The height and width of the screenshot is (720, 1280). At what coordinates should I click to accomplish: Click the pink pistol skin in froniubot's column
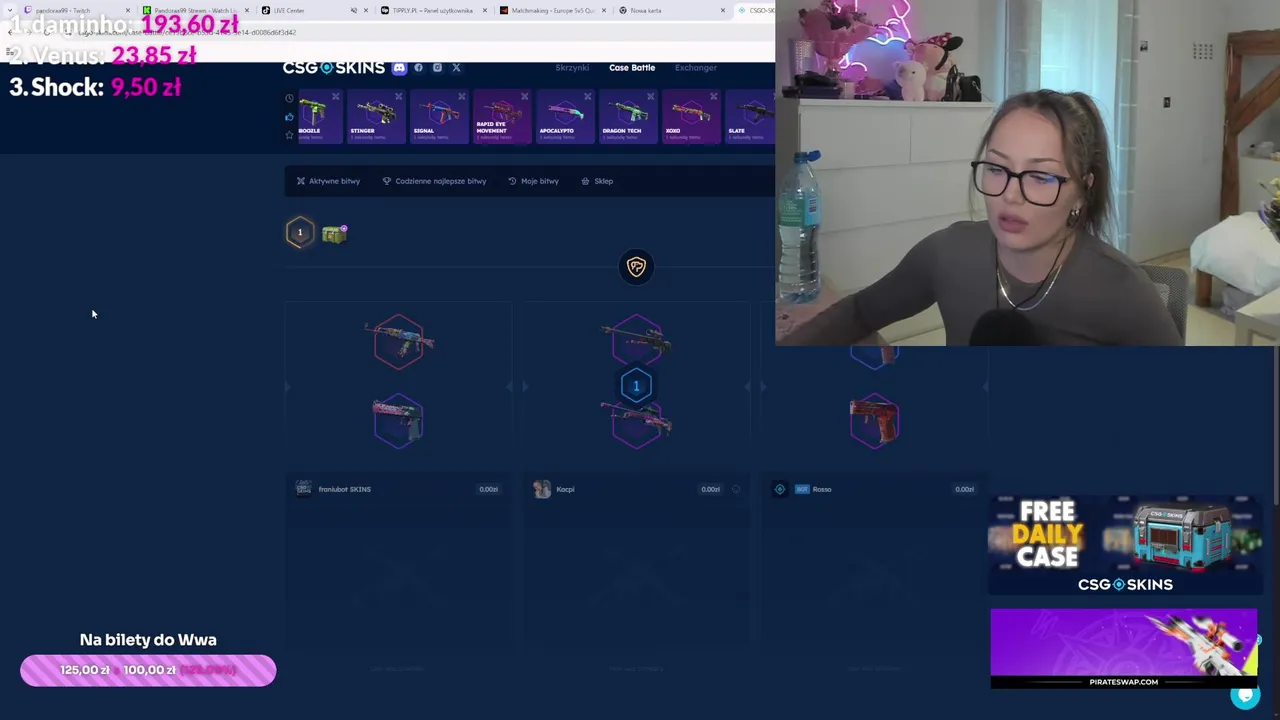click(x=398, y=421)
